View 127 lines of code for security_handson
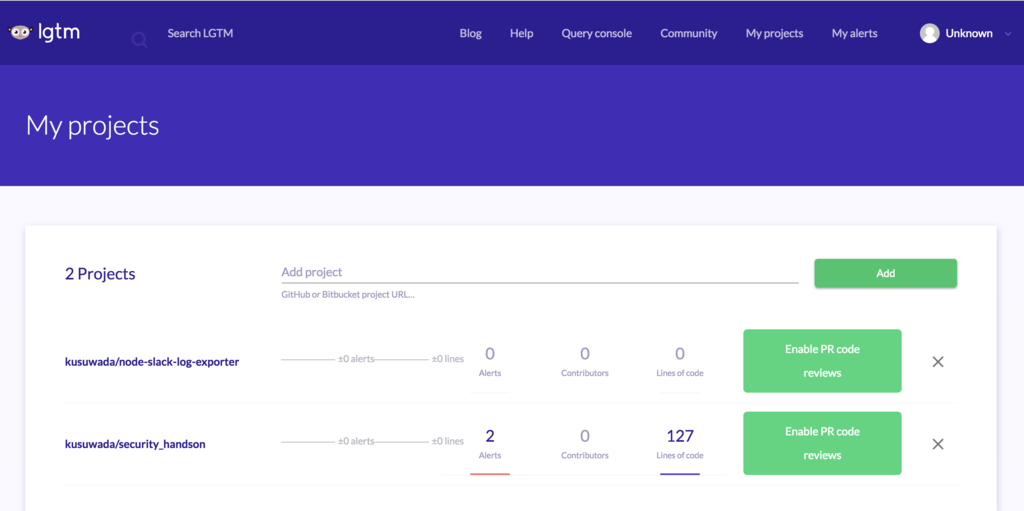This screenshot has width=1024, height=511. pyautogui.click(x=679, y=444)
